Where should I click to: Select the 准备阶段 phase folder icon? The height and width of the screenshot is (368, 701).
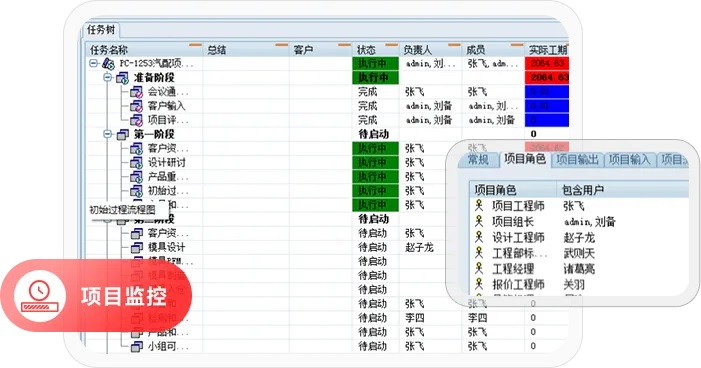122,78
